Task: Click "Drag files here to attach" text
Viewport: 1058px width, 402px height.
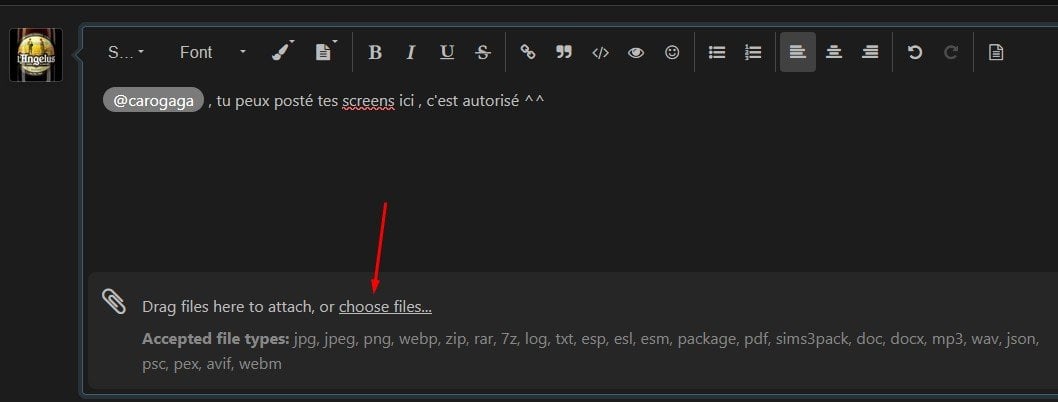Action: coord(229,307)
